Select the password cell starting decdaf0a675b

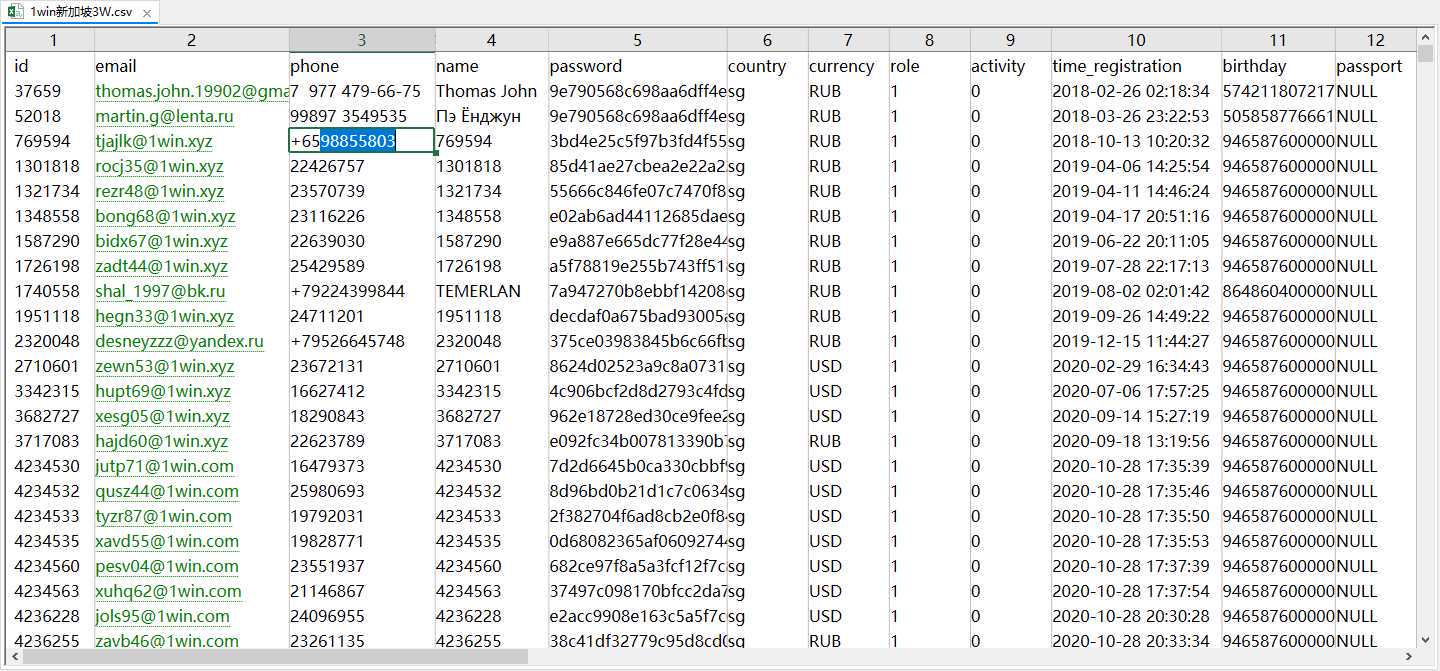pyautogui.click(x=638, y=316)
